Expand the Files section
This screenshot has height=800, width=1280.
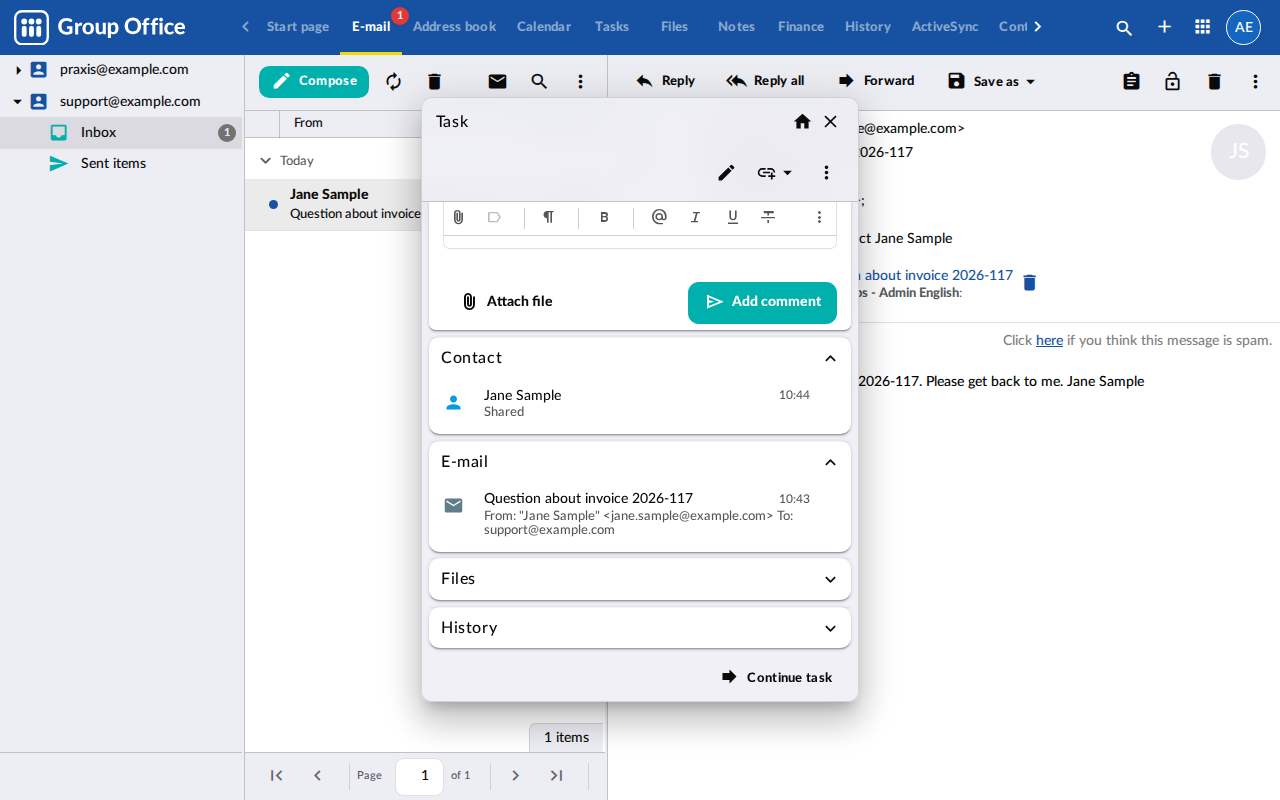pos(830,579)
